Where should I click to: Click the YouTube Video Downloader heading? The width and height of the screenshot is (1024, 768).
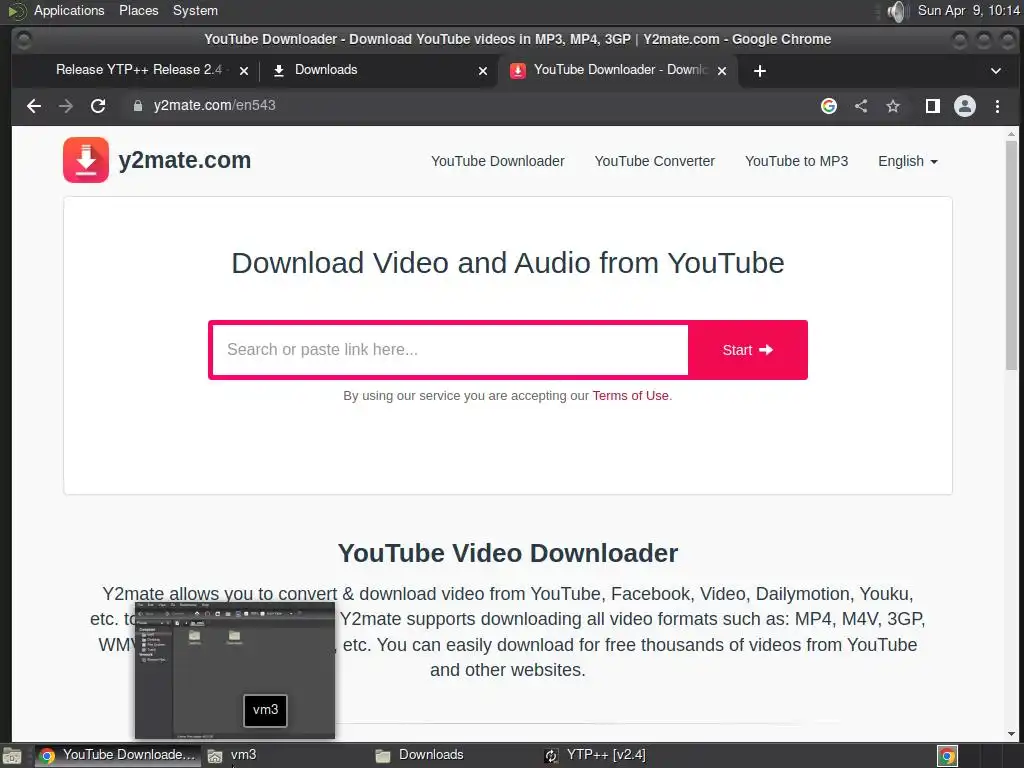click(508, 553)
